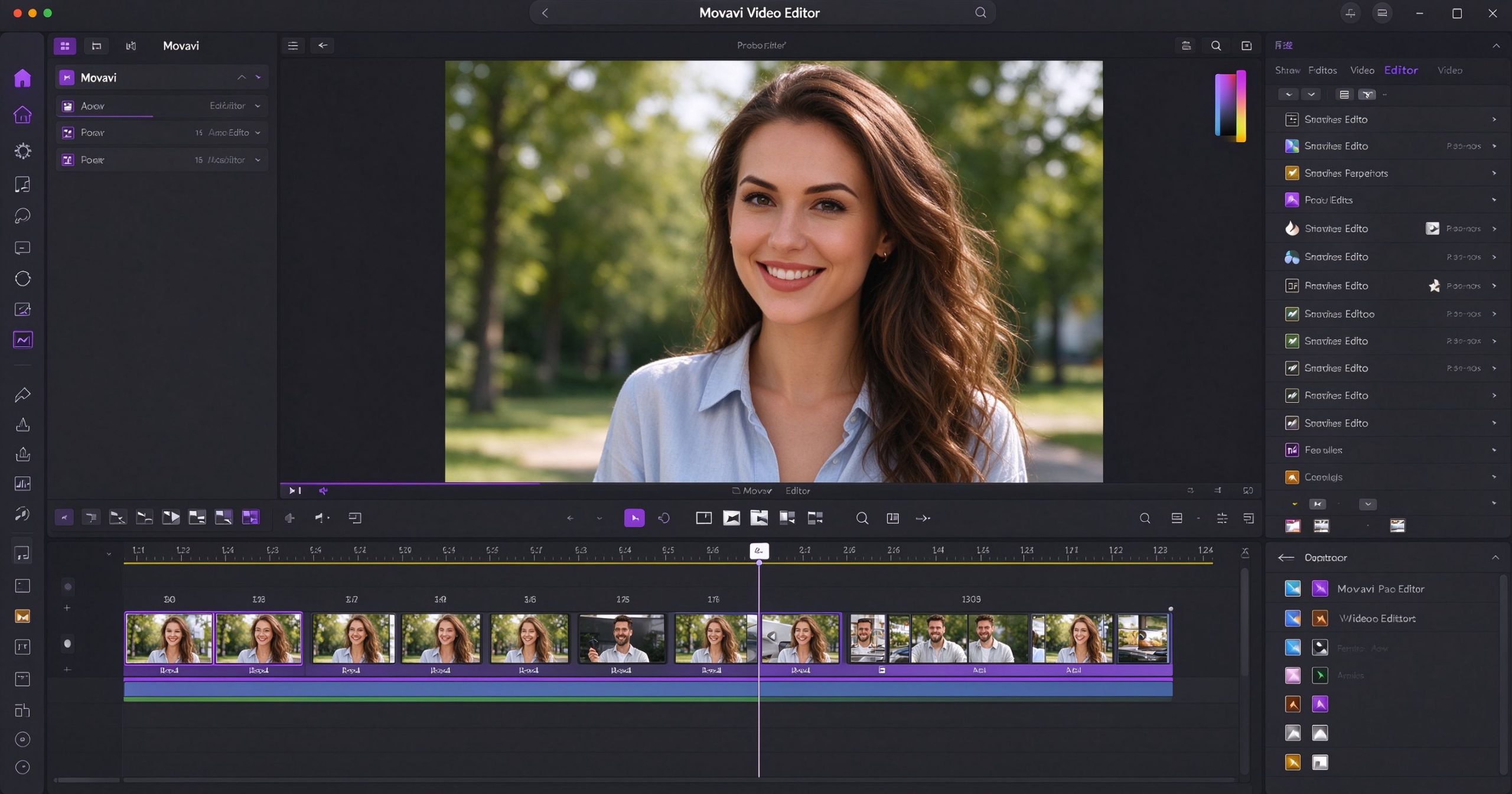Viewport: 1512px width, 794px height.
Task: Select the Fditos tab in right panel
Action: (1322, 70)
